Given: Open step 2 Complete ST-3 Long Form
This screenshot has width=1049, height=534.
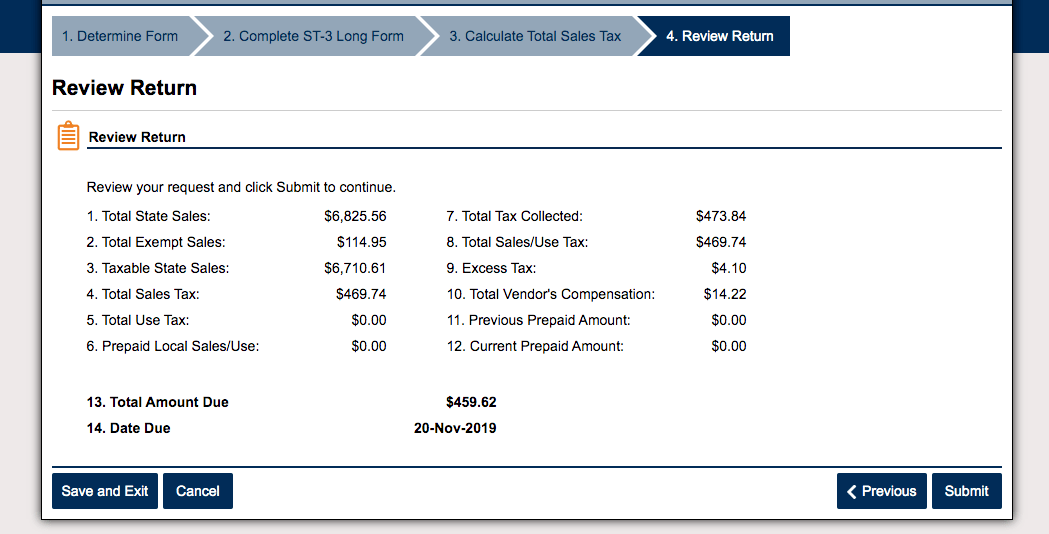Looking at the screenshot, I should [313, 36].
